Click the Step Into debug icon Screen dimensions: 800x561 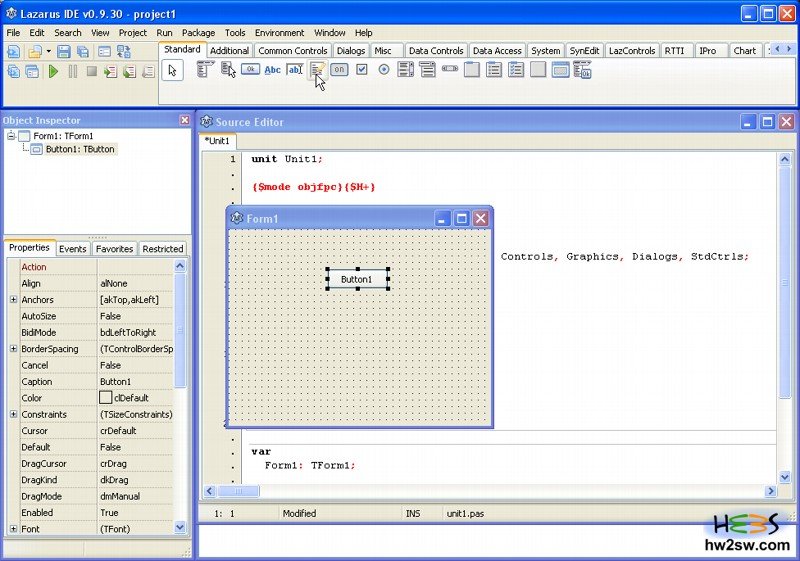pos(110,71)
